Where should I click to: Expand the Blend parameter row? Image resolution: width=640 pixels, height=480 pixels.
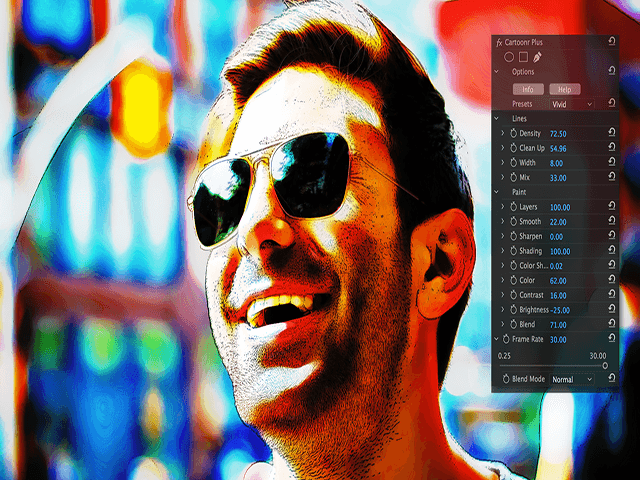click(x=503, y=324)
